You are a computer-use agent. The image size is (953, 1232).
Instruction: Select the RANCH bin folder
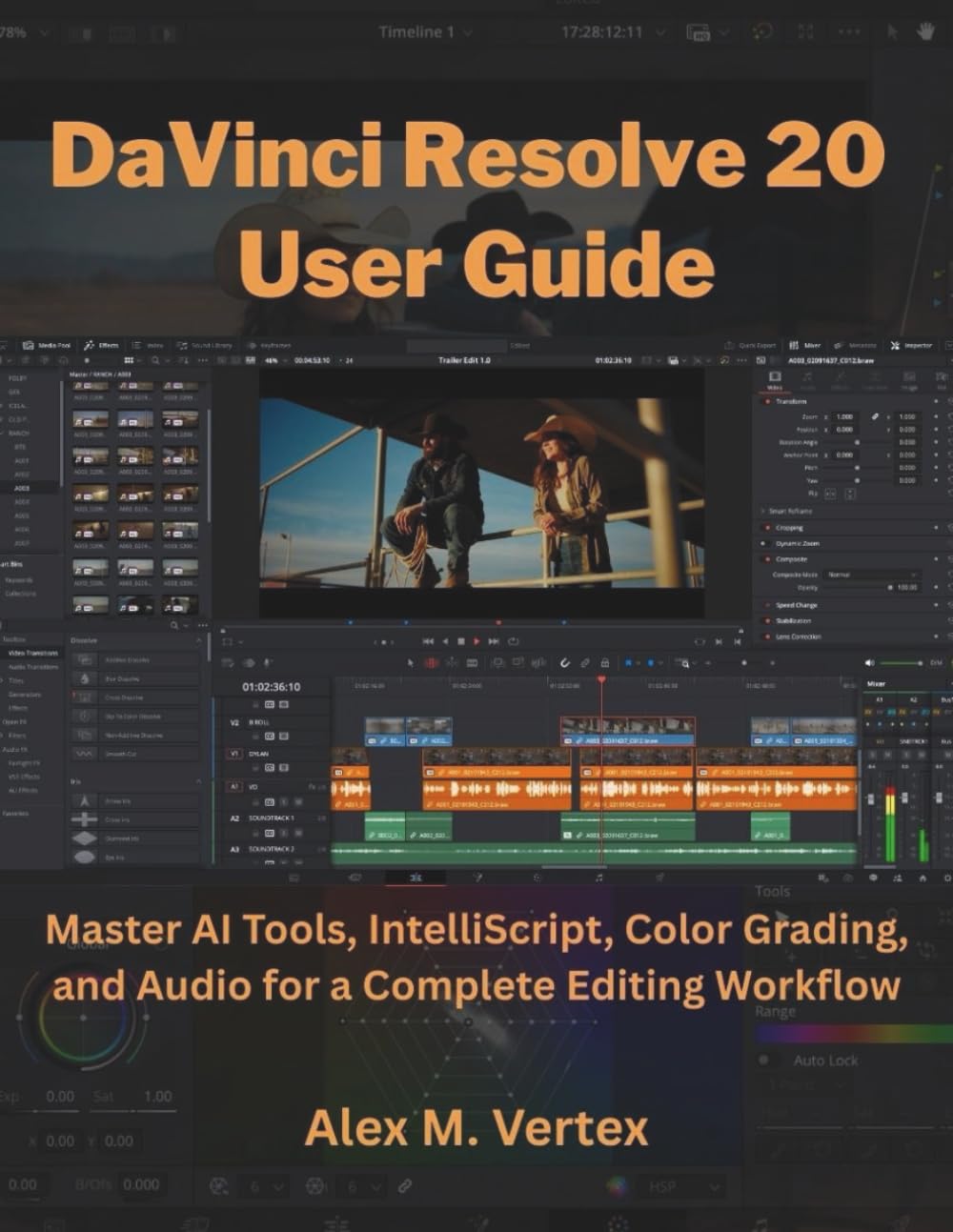click(19, 433)
